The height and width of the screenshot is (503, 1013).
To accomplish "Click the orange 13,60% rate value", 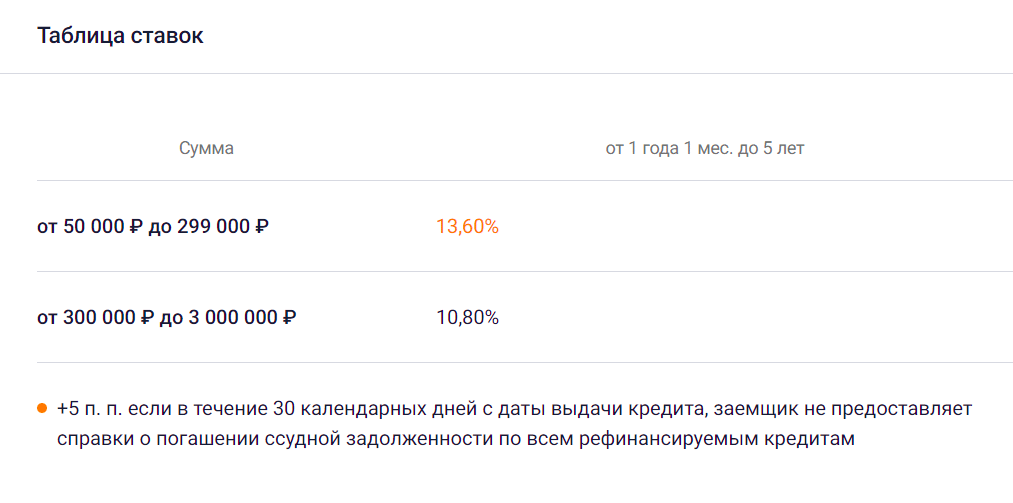I will 468,227.
